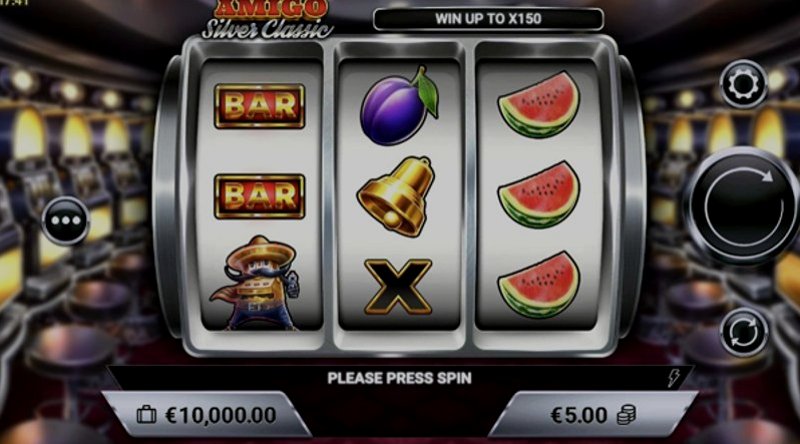This screenshot has height=444, width=800.
Task: Click the bottom watermelon symbol
Action: click(x=539, y=285)
